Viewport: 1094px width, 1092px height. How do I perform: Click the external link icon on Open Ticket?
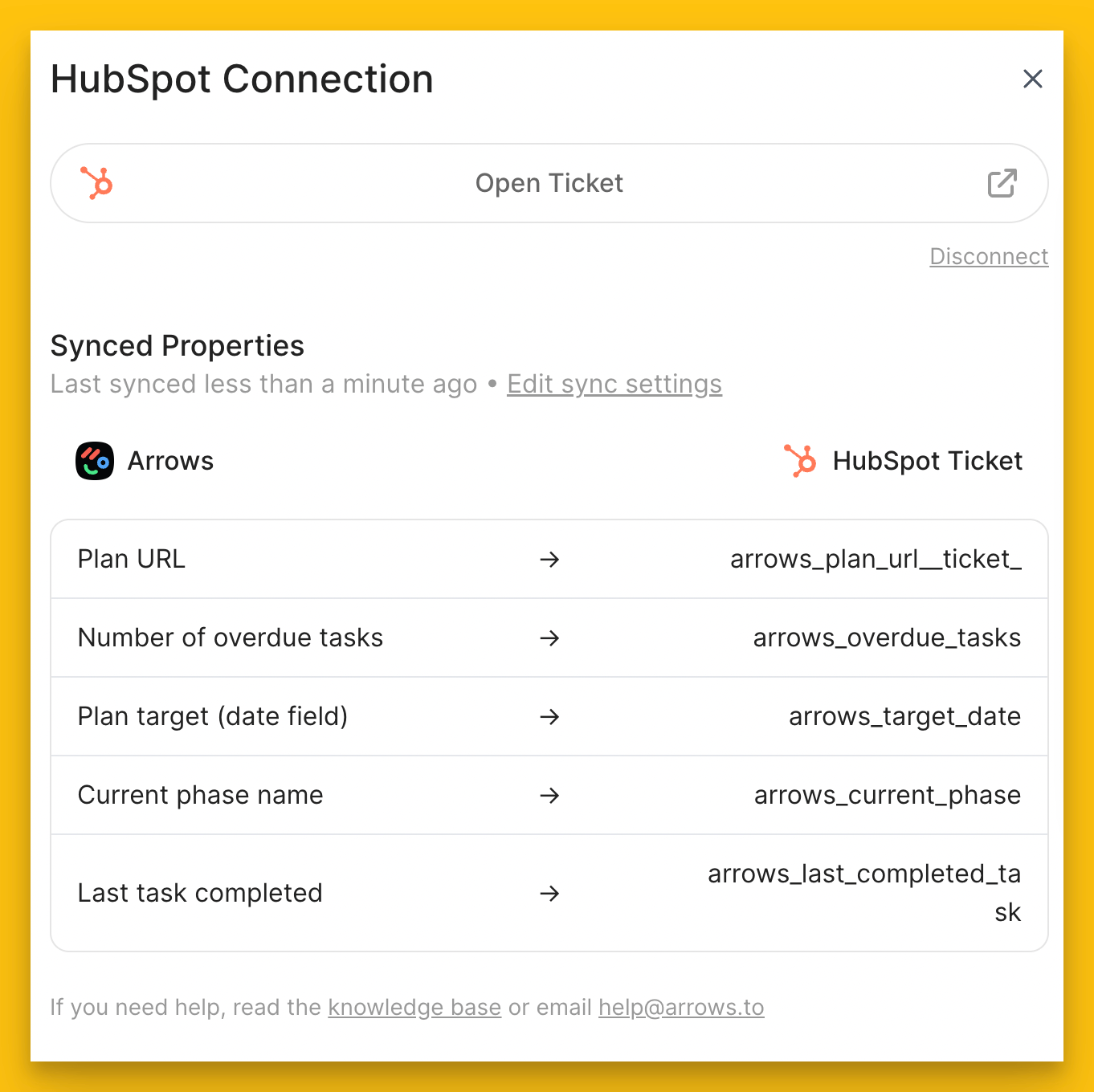(1002, 183)
